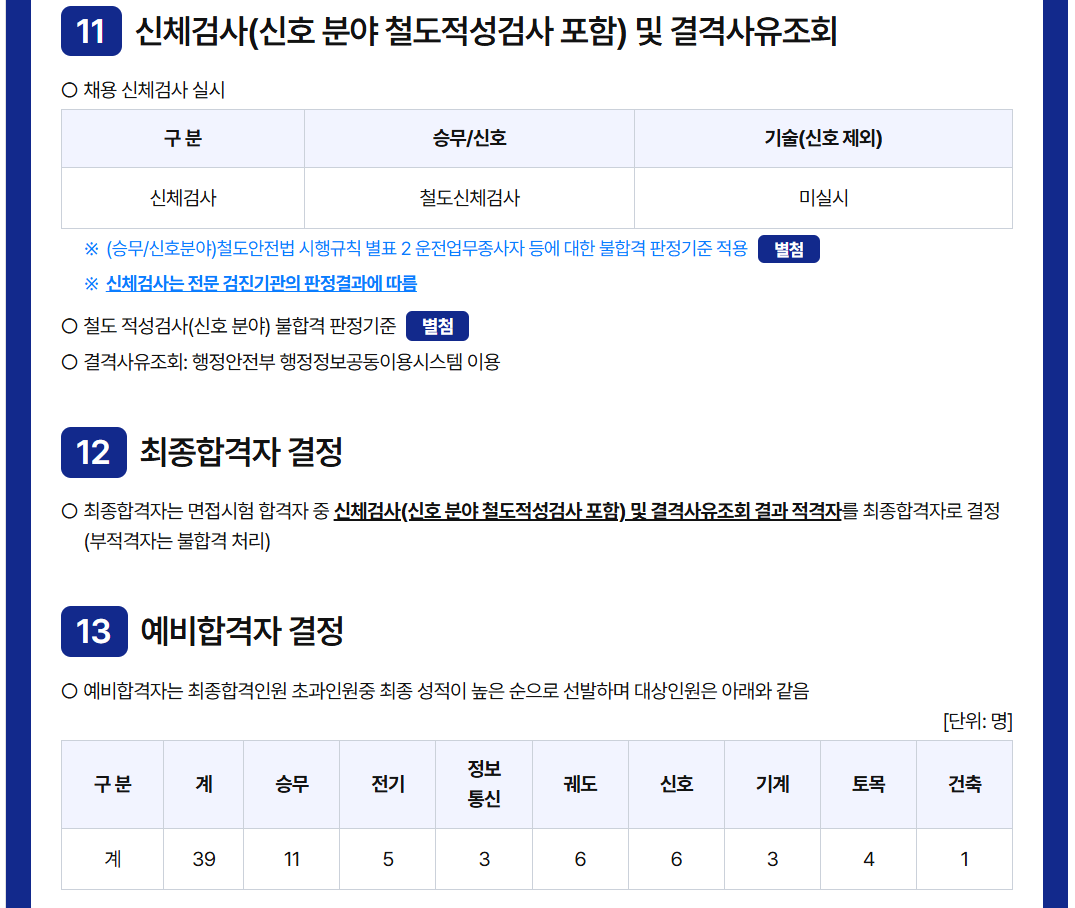Image resolution: width=1075 pixels, height=908 pixels.
Task: Click the heading 예비합격자 결정
Action: click(242, 632)
